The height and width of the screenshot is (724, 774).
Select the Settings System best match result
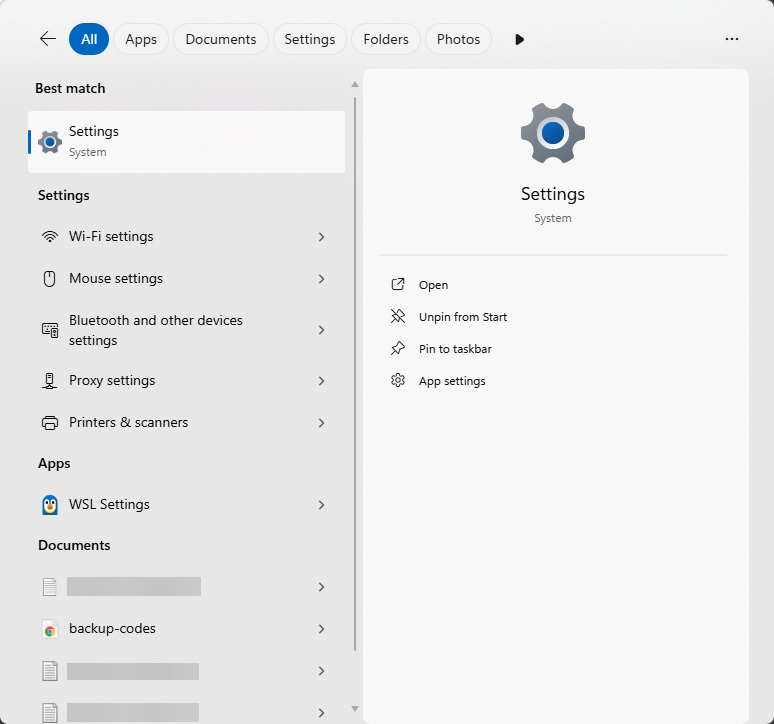click(x=186, y=142)
